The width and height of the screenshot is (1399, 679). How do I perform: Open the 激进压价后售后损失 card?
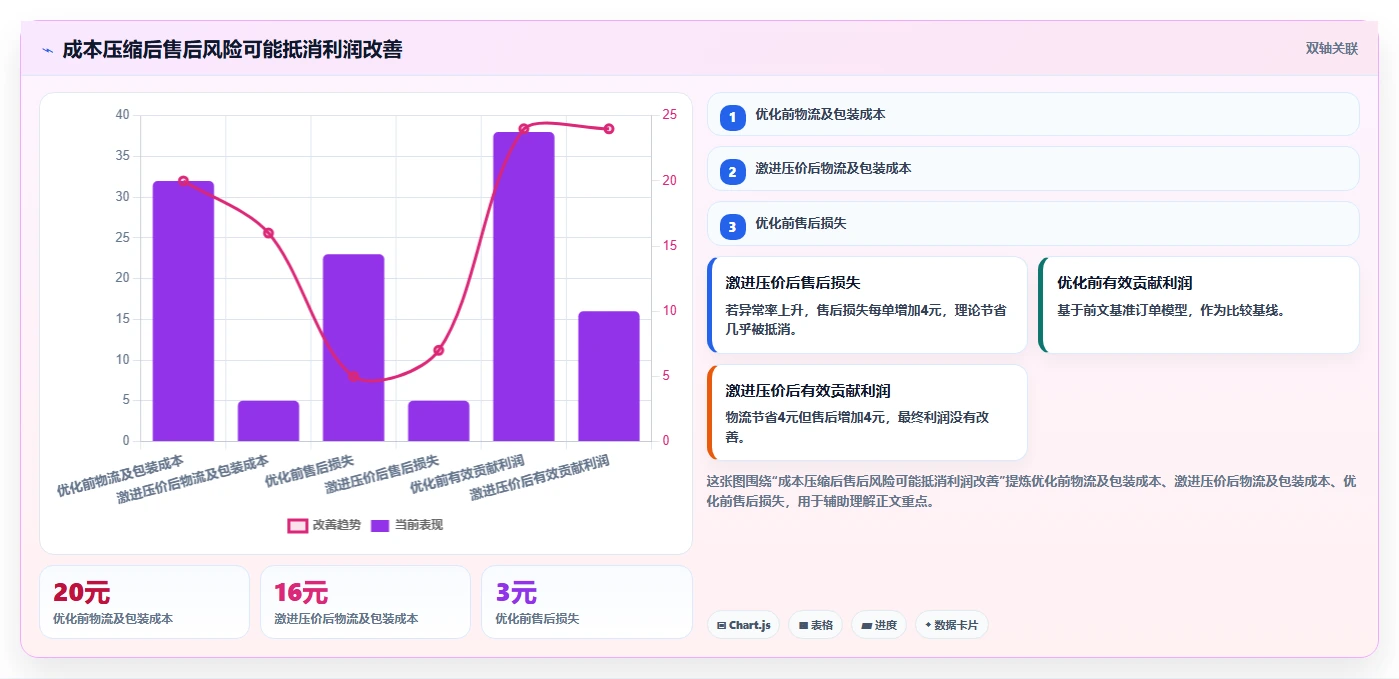pyautogui.click(x=867, y=305)
